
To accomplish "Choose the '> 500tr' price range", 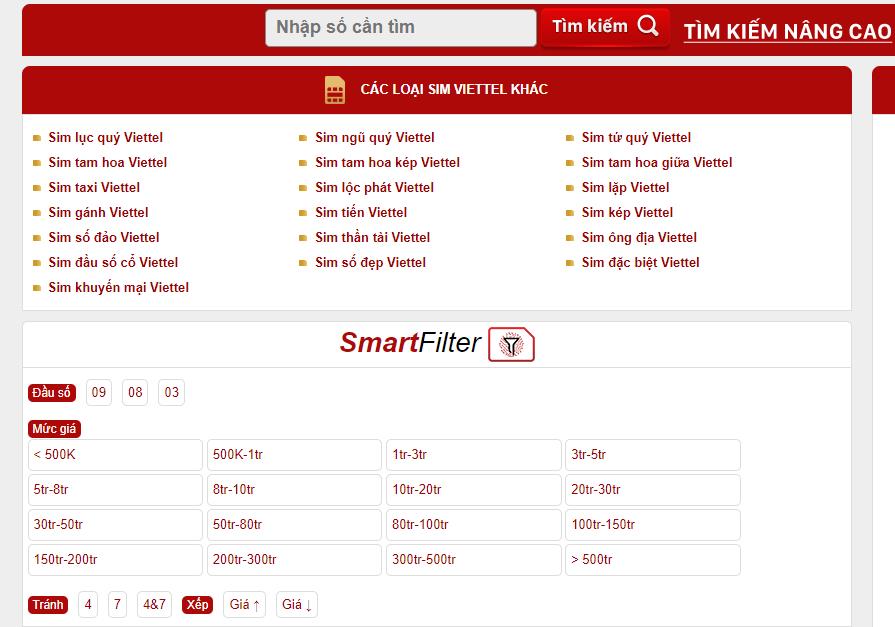I will 653,560.
